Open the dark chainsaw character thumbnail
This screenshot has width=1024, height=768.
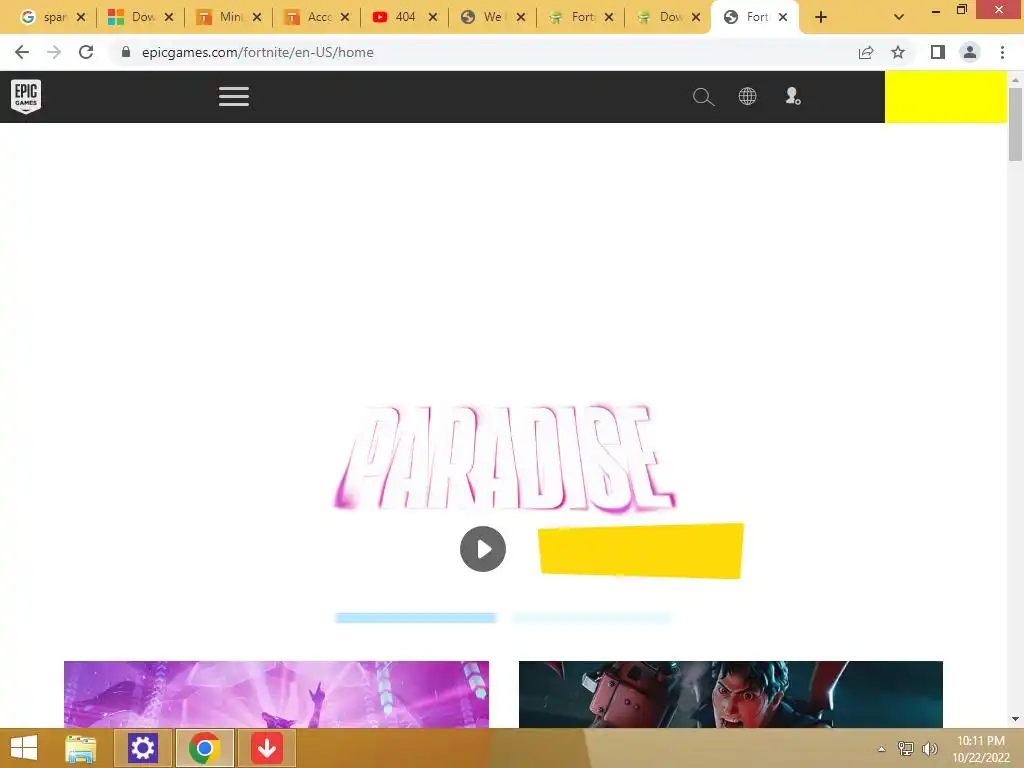(731, 694)
